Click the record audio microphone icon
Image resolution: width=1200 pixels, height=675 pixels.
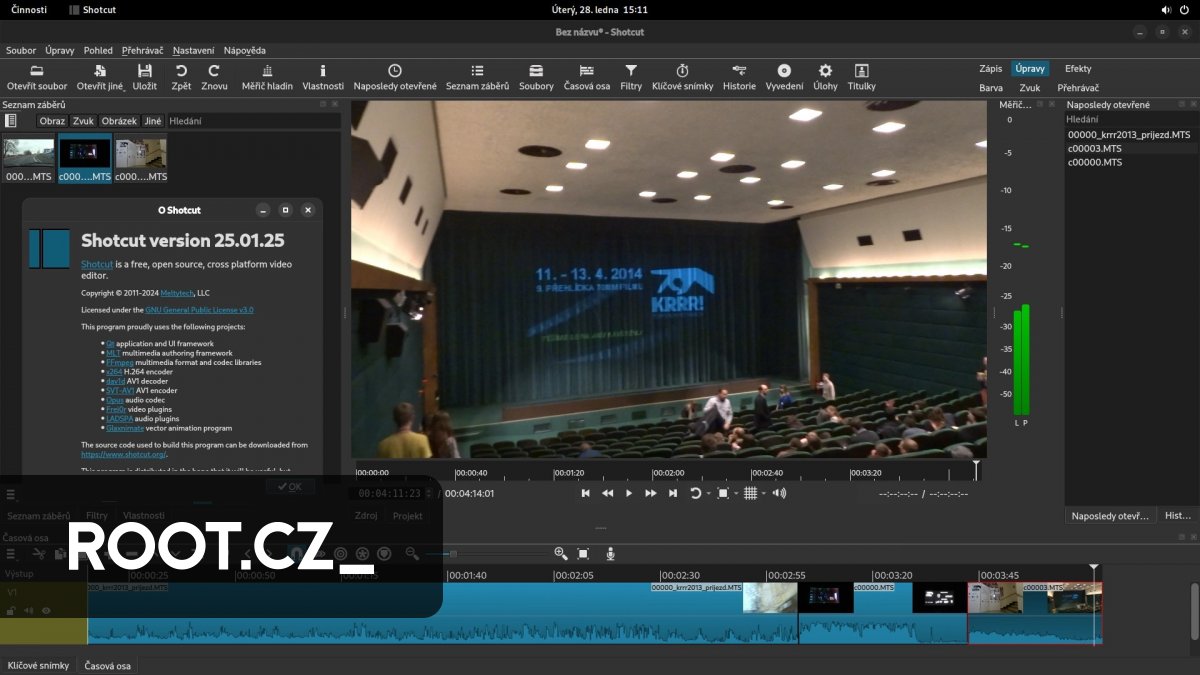click(610, 553)
